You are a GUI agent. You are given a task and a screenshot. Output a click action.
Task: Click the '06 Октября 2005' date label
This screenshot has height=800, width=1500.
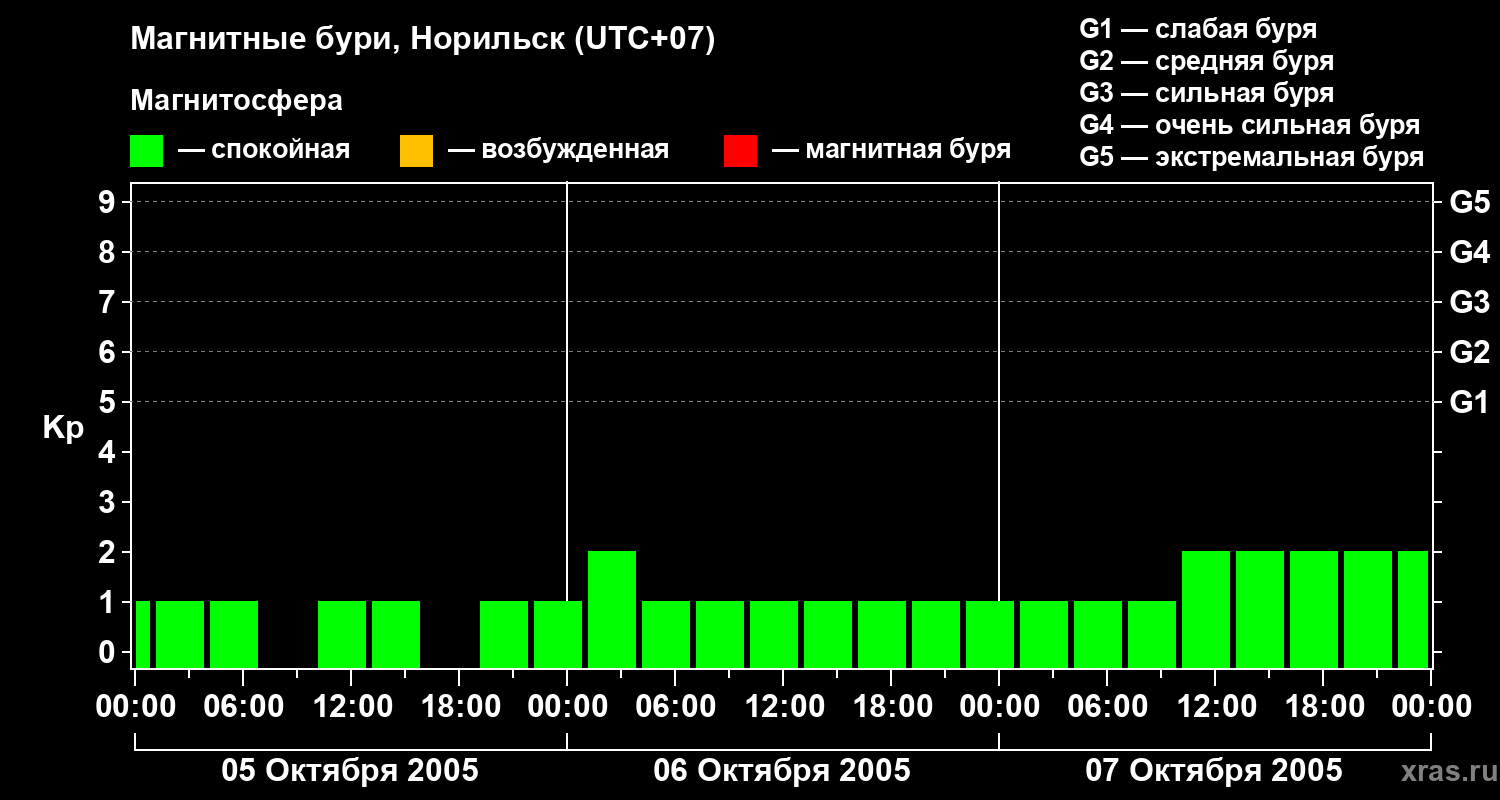coord(782,771)
